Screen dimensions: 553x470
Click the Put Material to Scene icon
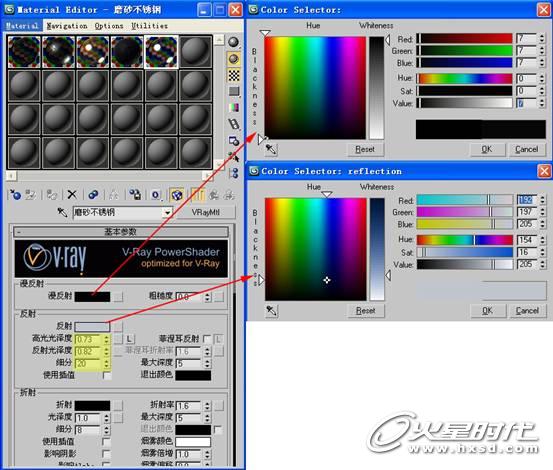click(x=31, y=195)
